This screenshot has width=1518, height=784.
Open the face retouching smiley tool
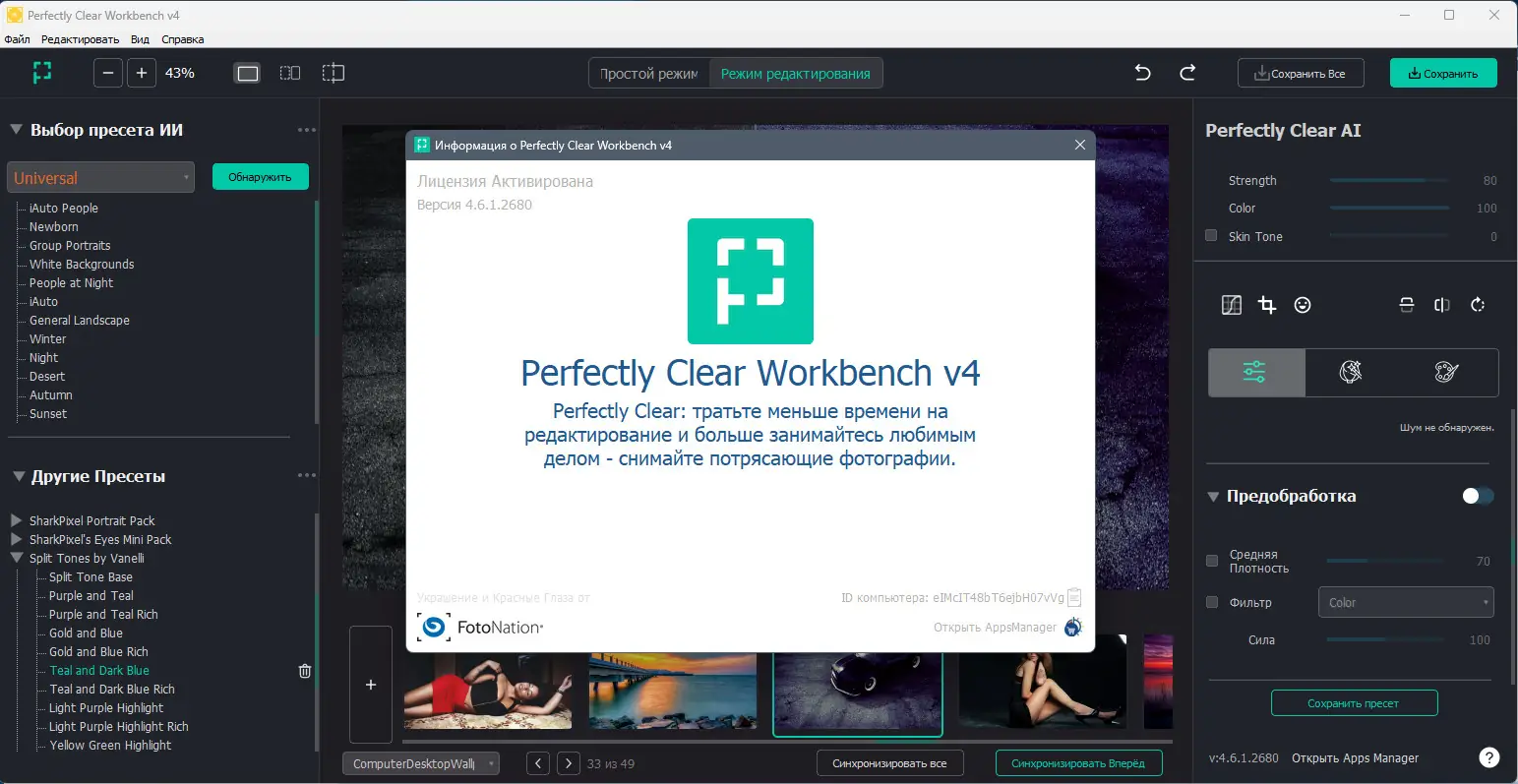[x=1303, y=305]
